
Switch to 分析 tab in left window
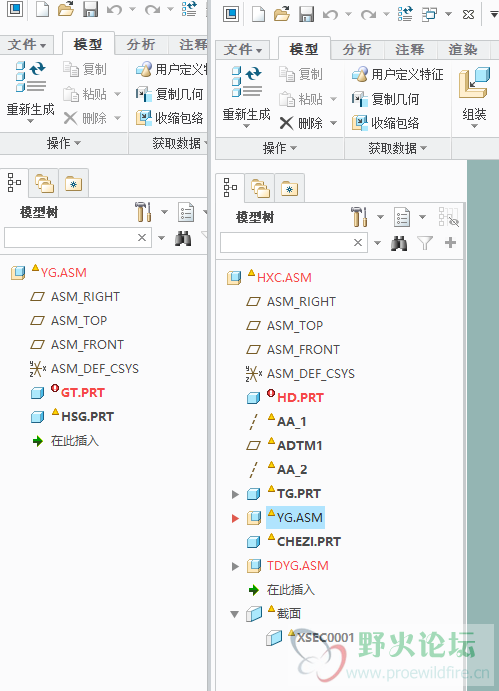pyautogui.click(x=141, y=45)
